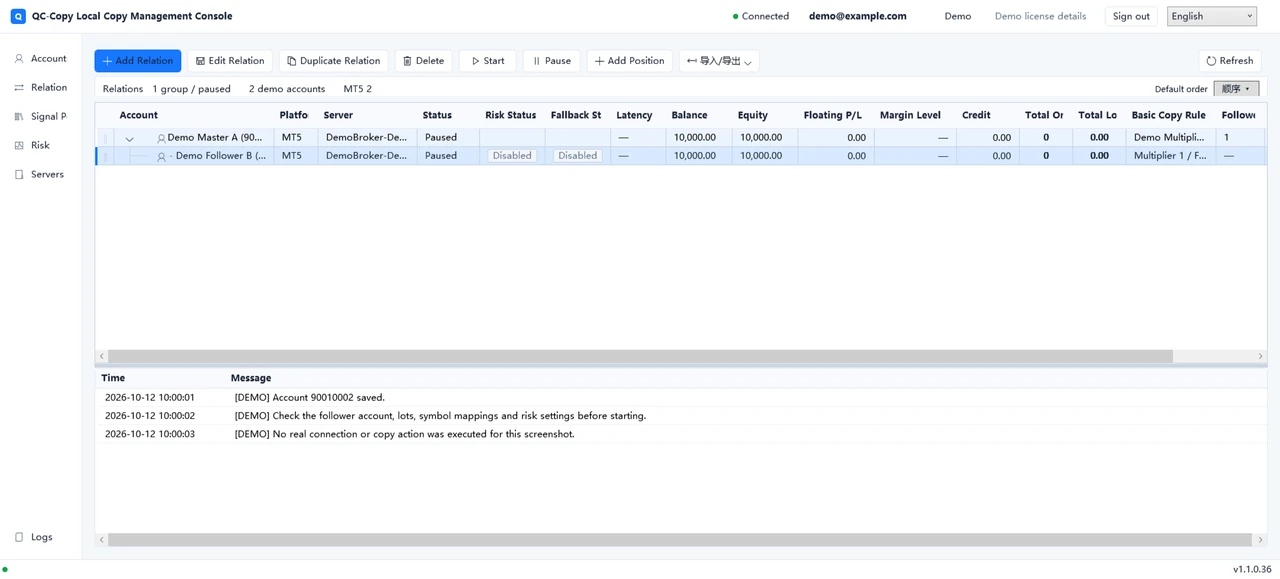Image resolution: width=1280 pixels, height=579 pixels.
Task: Click the Disabled Fallback Status tag
Action: 578,156
